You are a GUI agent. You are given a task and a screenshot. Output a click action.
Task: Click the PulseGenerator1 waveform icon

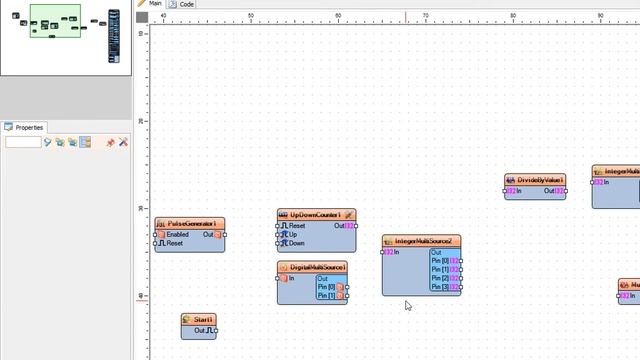[x=161, y=224]
